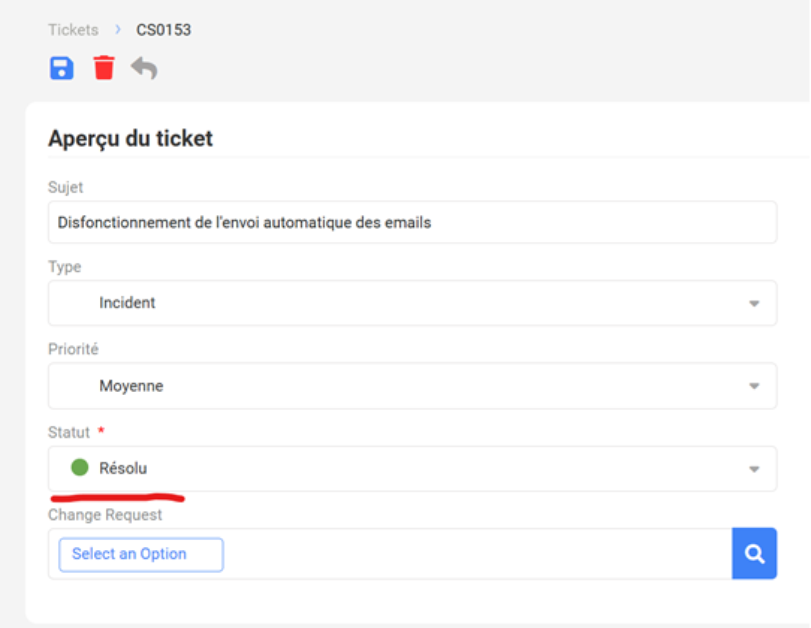
Task: Click the green status dot beside Résolu
Action: [80, 467]
